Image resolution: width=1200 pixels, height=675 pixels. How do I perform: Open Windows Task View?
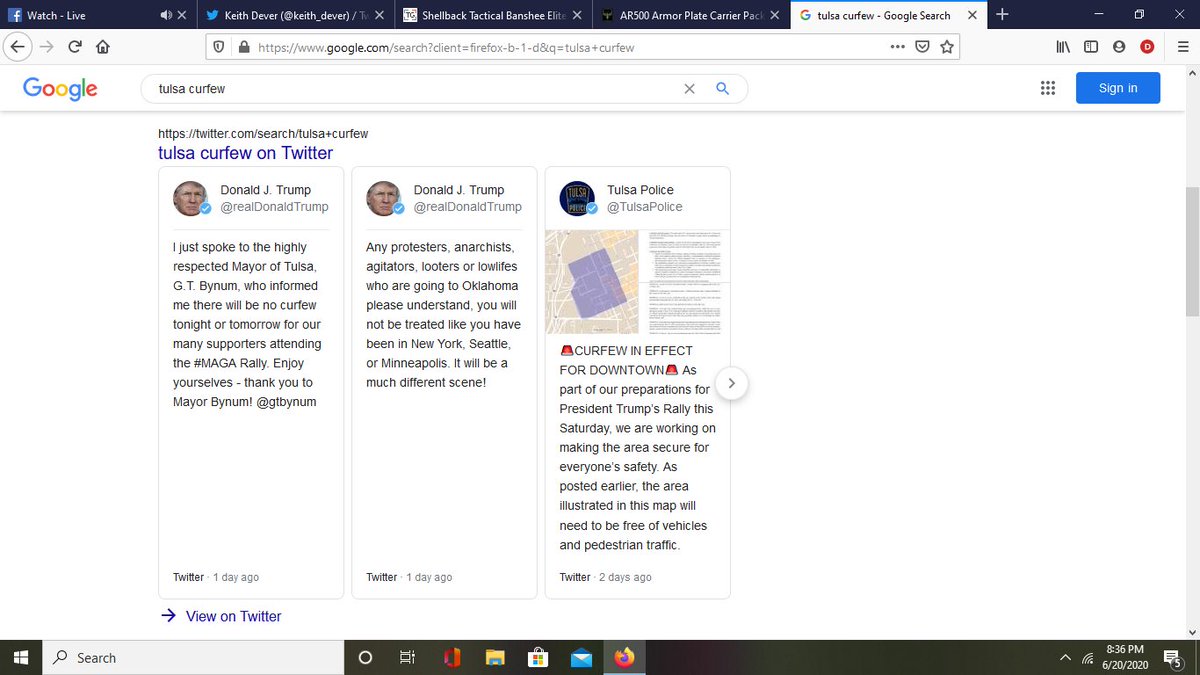click(407, 657)
